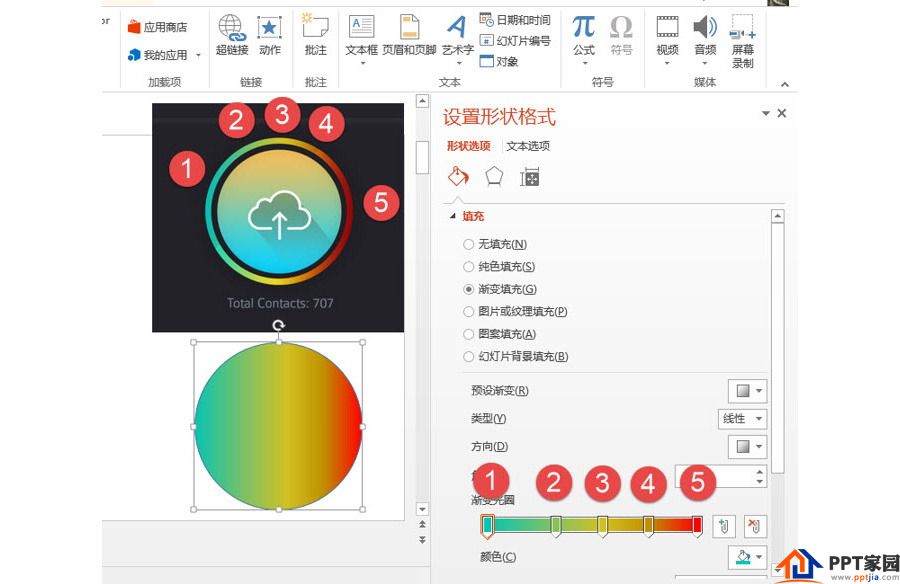Add a 批注 comment
900x584 pixels.
click(x=315, y=36)
